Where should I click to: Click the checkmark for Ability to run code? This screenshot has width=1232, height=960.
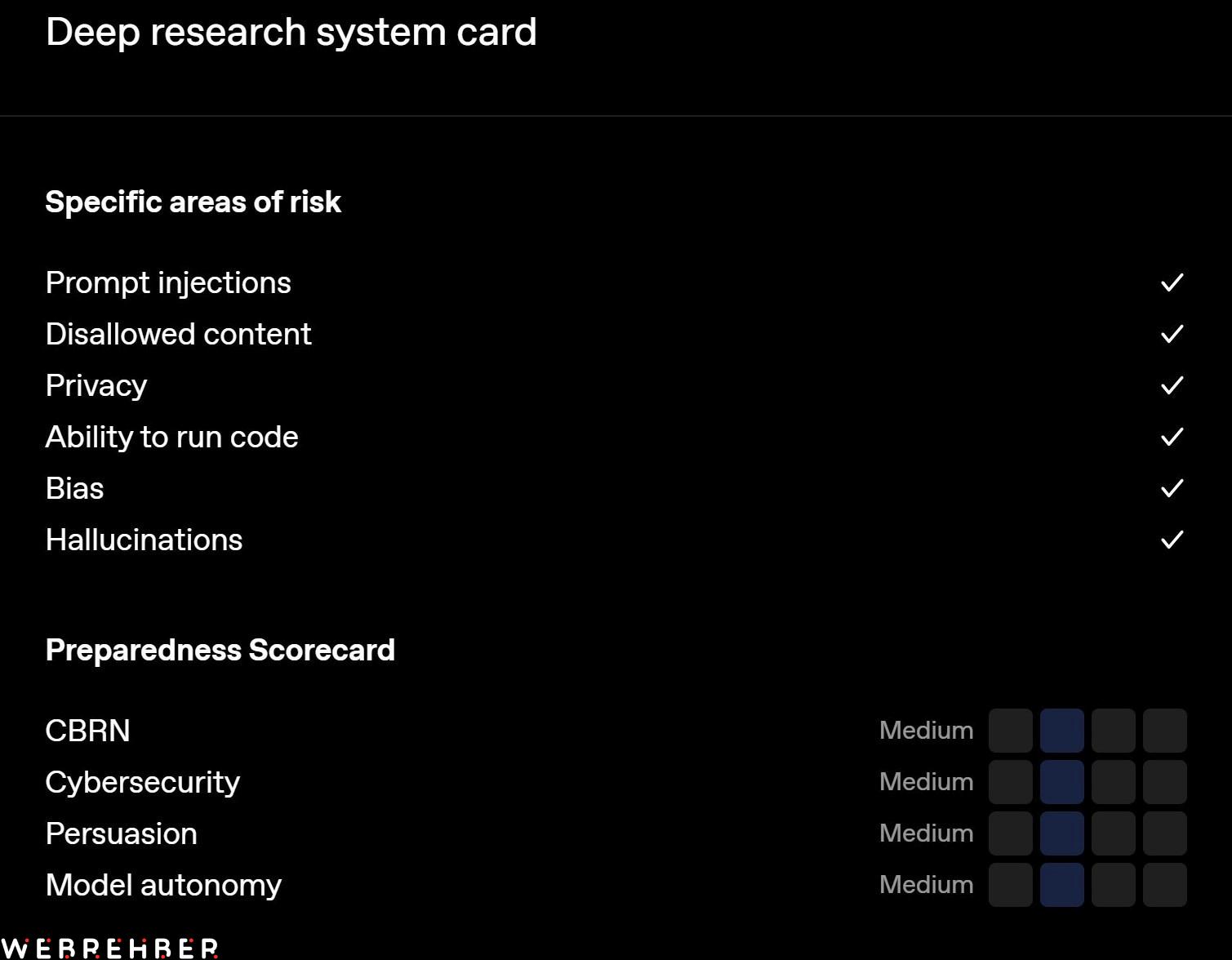(x=1172, y=437)
